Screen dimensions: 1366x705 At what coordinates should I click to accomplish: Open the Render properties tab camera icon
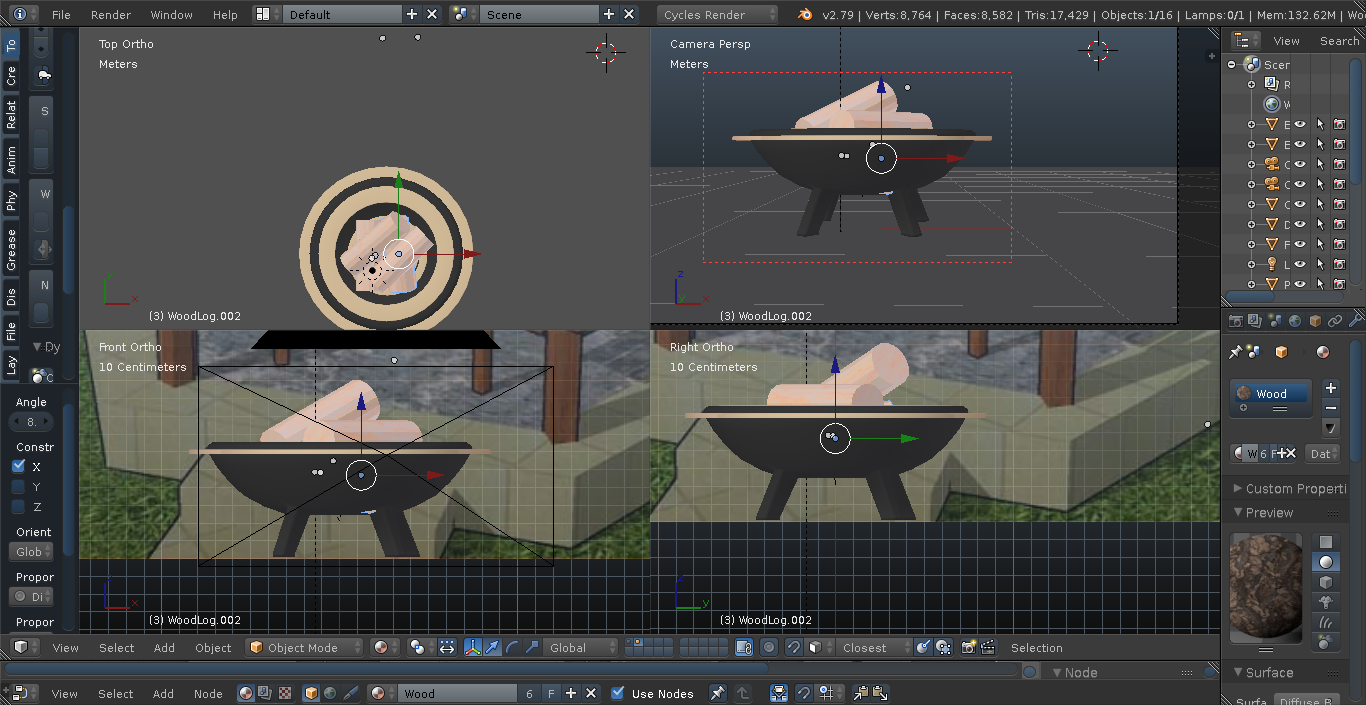coord(1236,321)
